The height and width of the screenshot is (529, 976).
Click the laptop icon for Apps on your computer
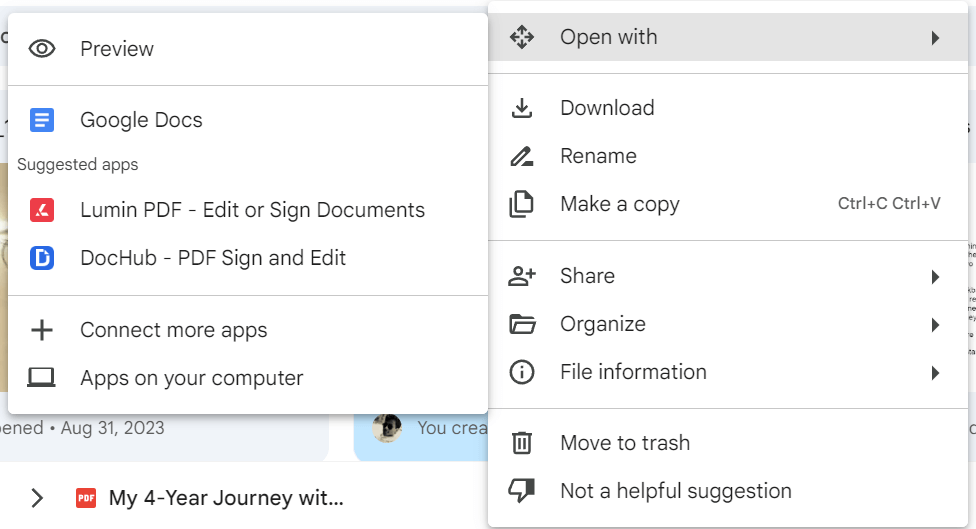[42, 378]
